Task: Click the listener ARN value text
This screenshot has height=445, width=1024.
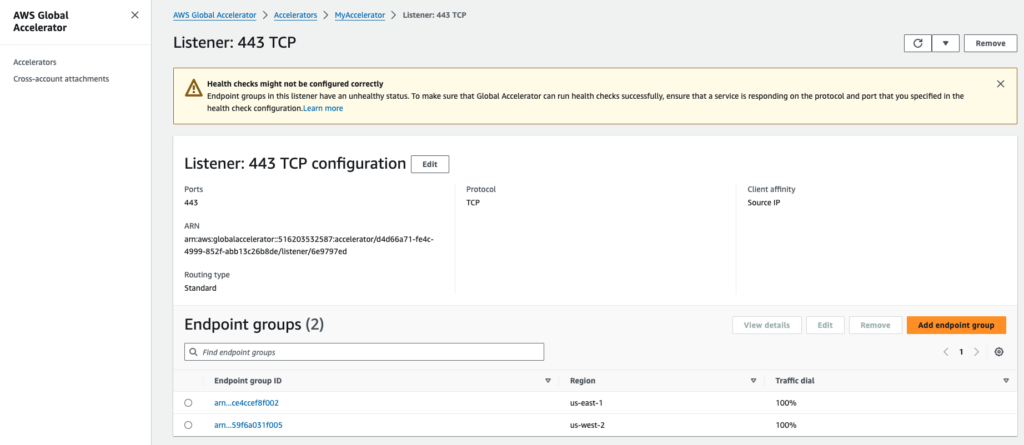Action: 310,245
